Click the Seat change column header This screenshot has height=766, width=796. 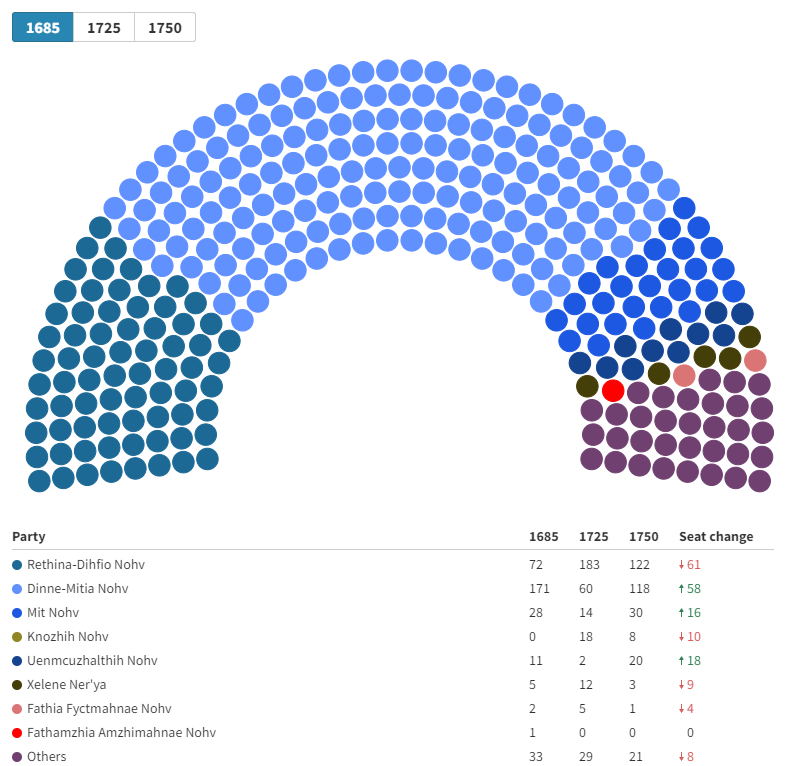716,537
